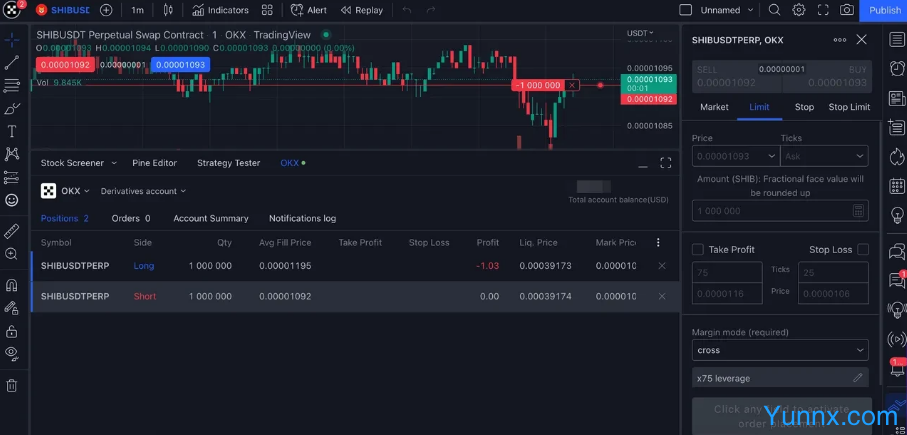The image size is (907, 435).
Task: Enable the Stop Loss checkbox
Action: click(863, 249)
